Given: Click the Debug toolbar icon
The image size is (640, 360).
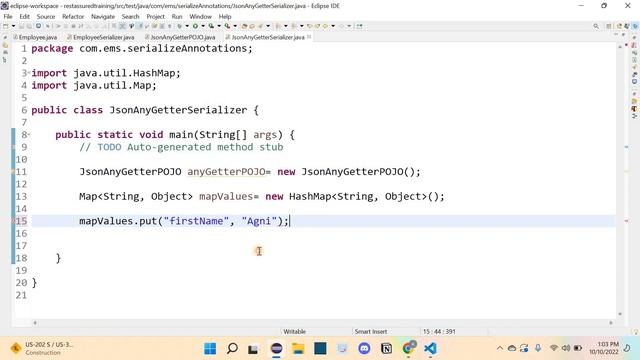Looking at the screenshot, I should click(x=180, y=26).
